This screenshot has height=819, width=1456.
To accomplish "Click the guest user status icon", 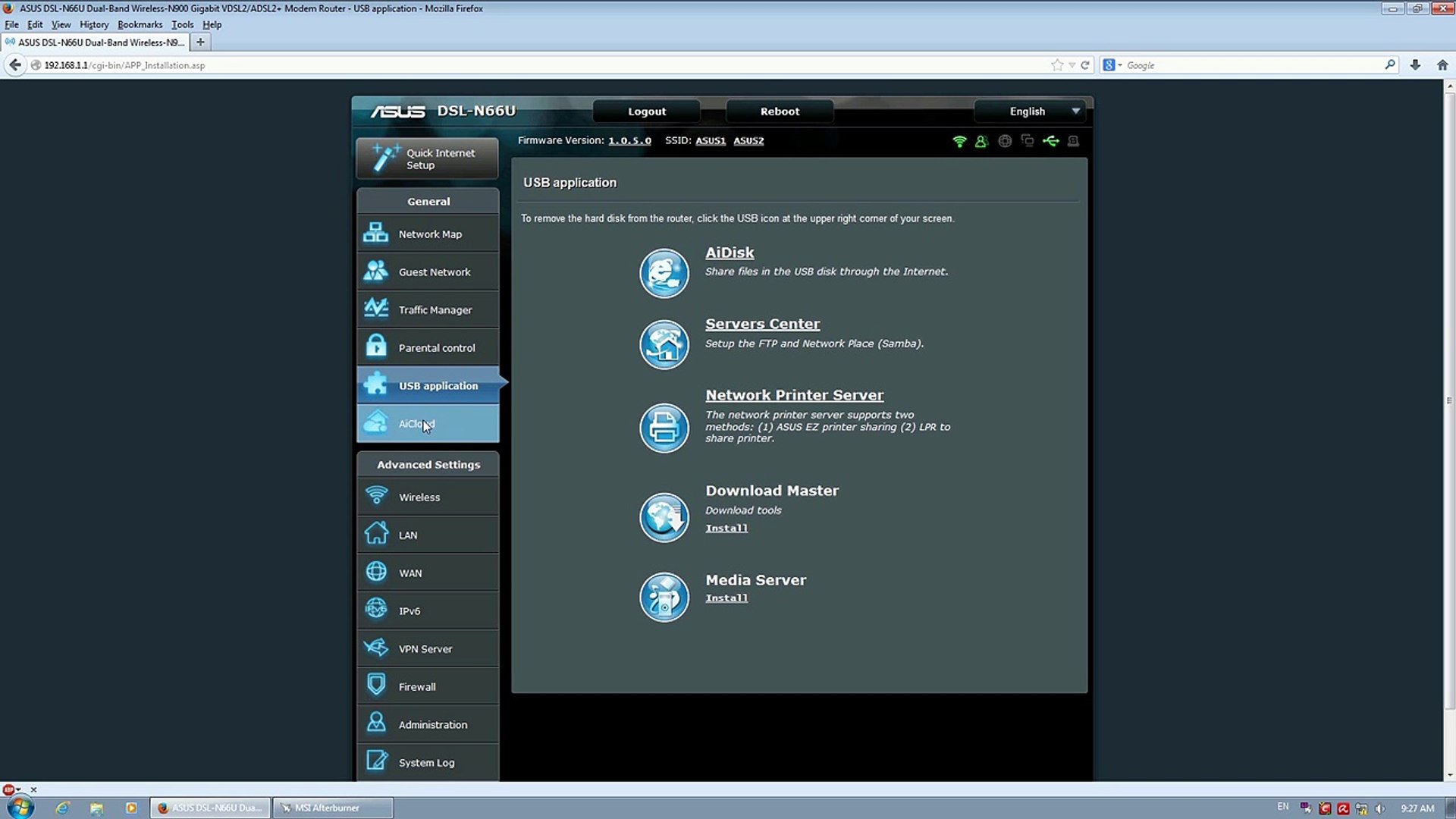I will (x=981, y=141).
